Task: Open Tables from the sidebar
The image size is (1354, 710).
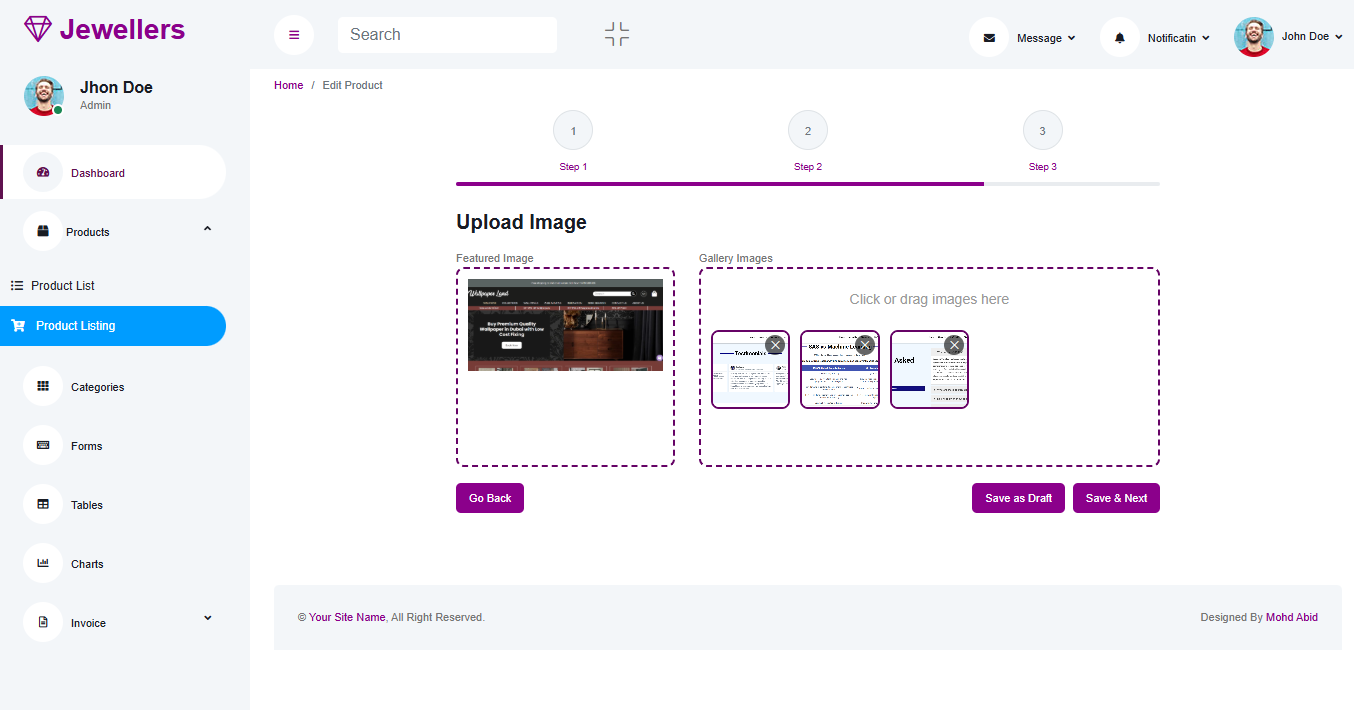Action: [x=86, y=505]
